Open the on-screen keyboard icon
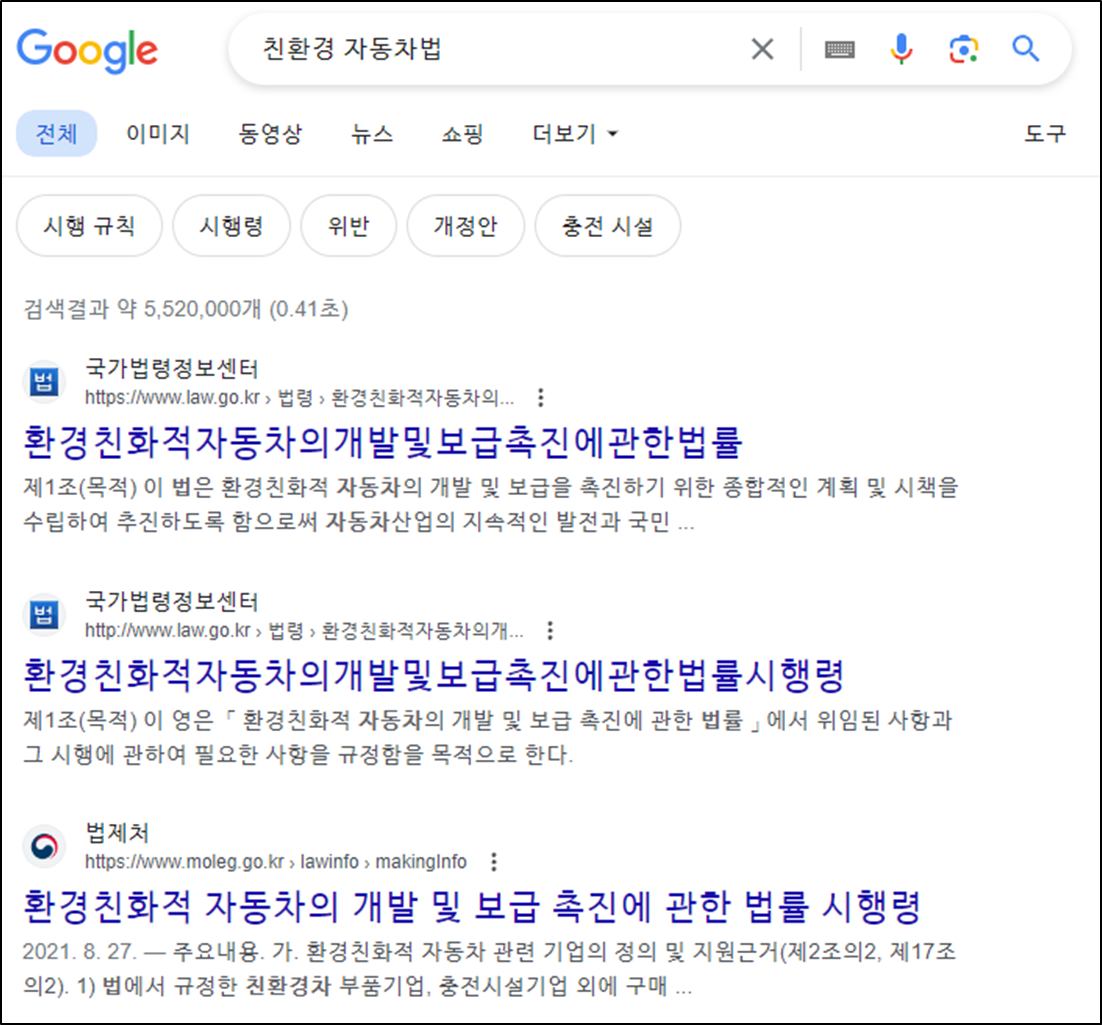The width and height of the screenshot is (1102, 1025). [839, 49]
